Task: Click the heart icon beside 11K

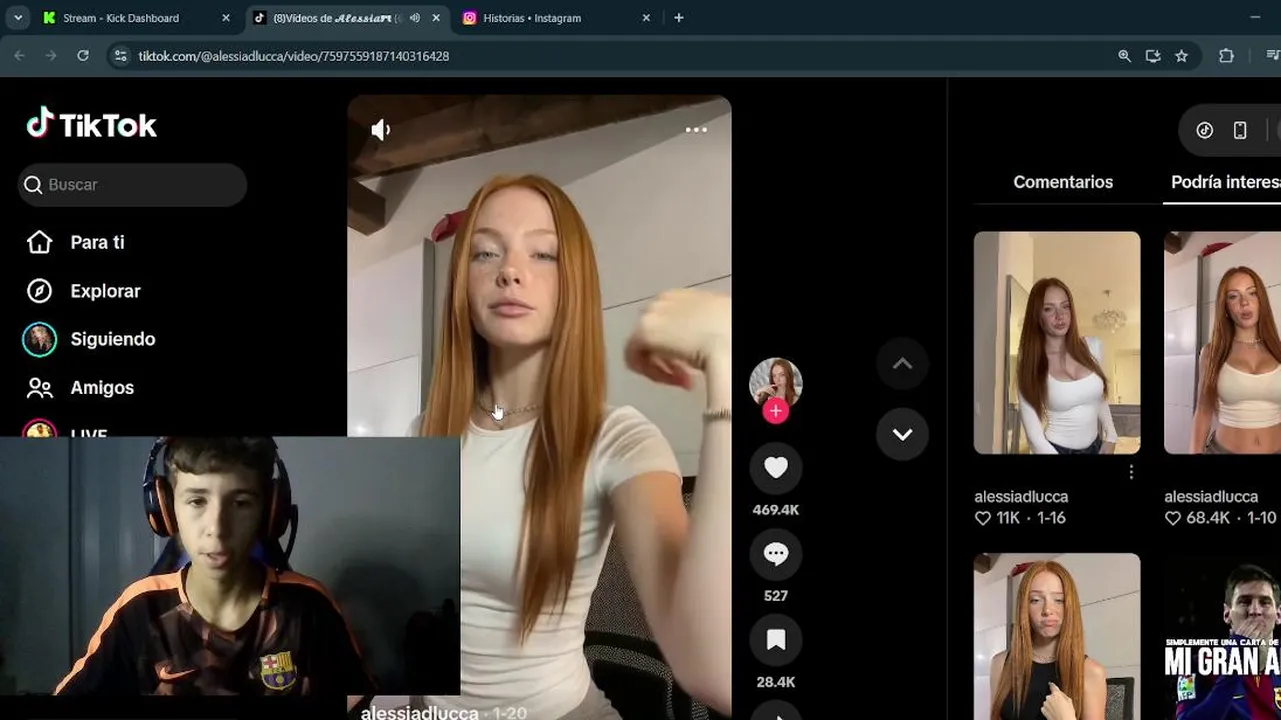Action: click(983, 518)
